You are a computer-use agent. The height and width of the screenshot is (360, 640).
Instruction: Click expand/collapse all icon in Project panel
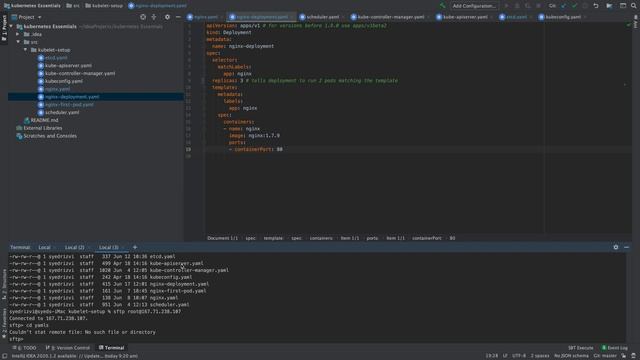click(x=154, y=17)
